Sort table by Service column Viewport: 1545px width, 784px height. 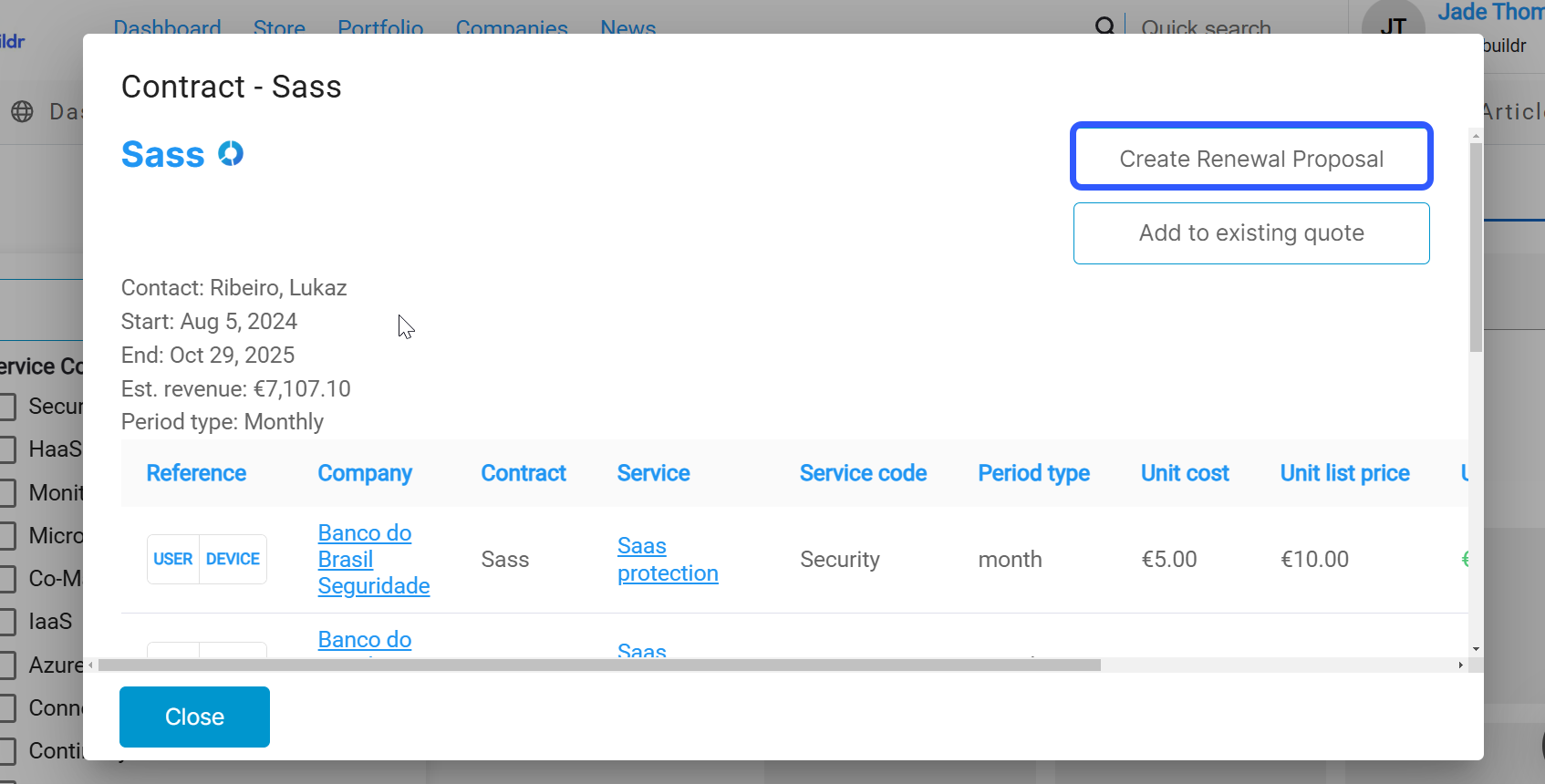(653, 473)
